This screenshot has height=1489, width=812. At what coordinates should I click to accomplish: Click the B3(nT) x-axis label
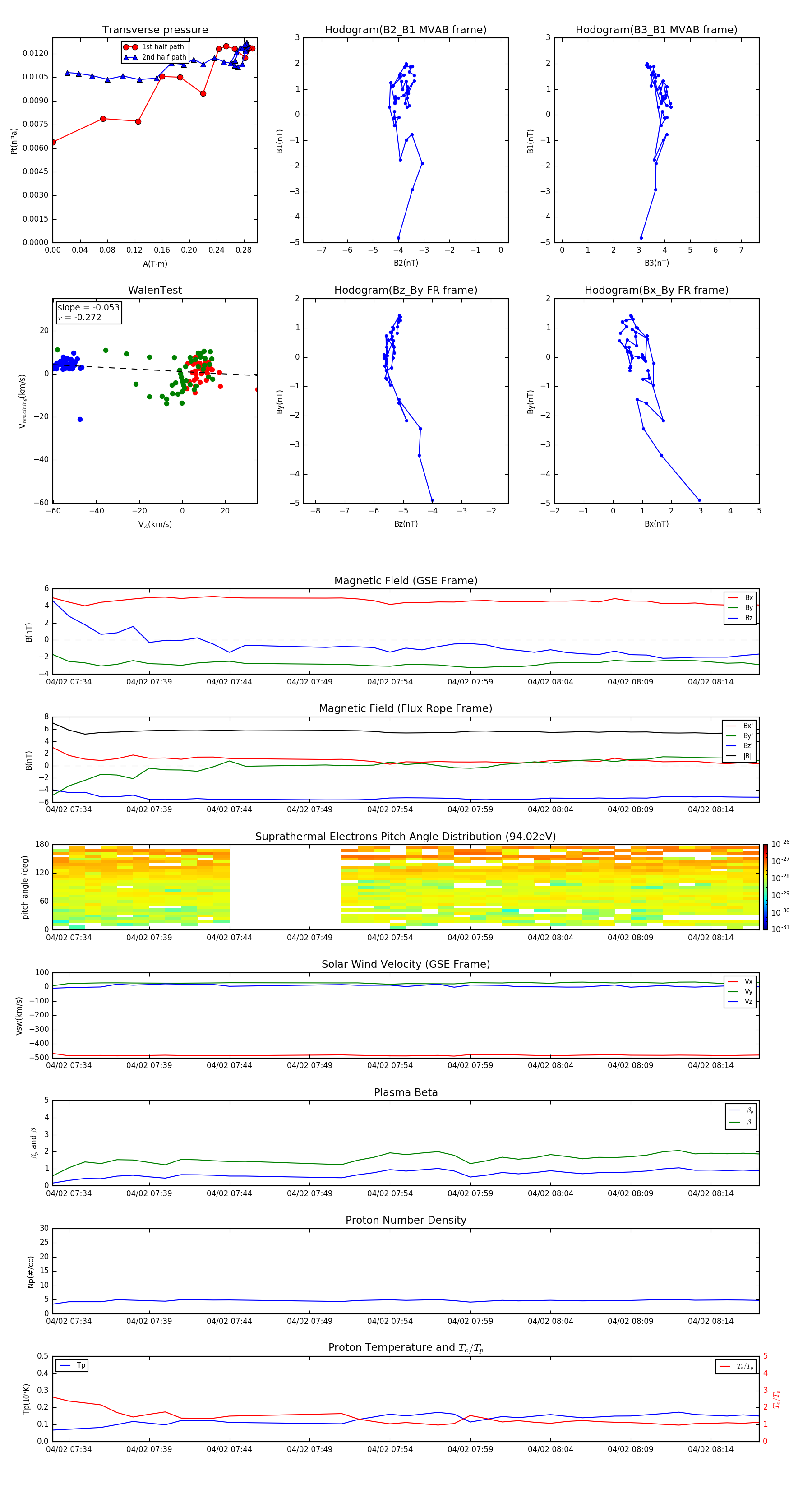[x=656, y=264]
